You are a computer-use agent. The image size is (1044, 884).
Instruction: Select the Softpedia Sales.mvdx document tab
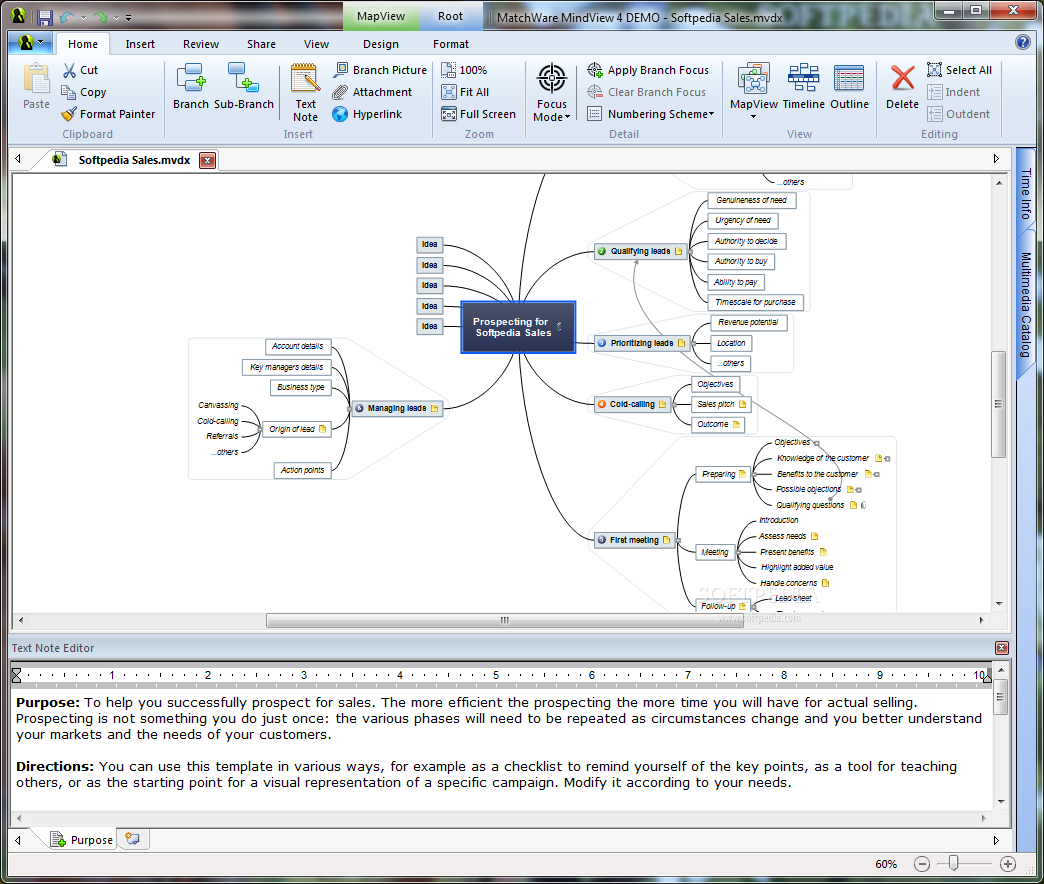pos(134,160)
